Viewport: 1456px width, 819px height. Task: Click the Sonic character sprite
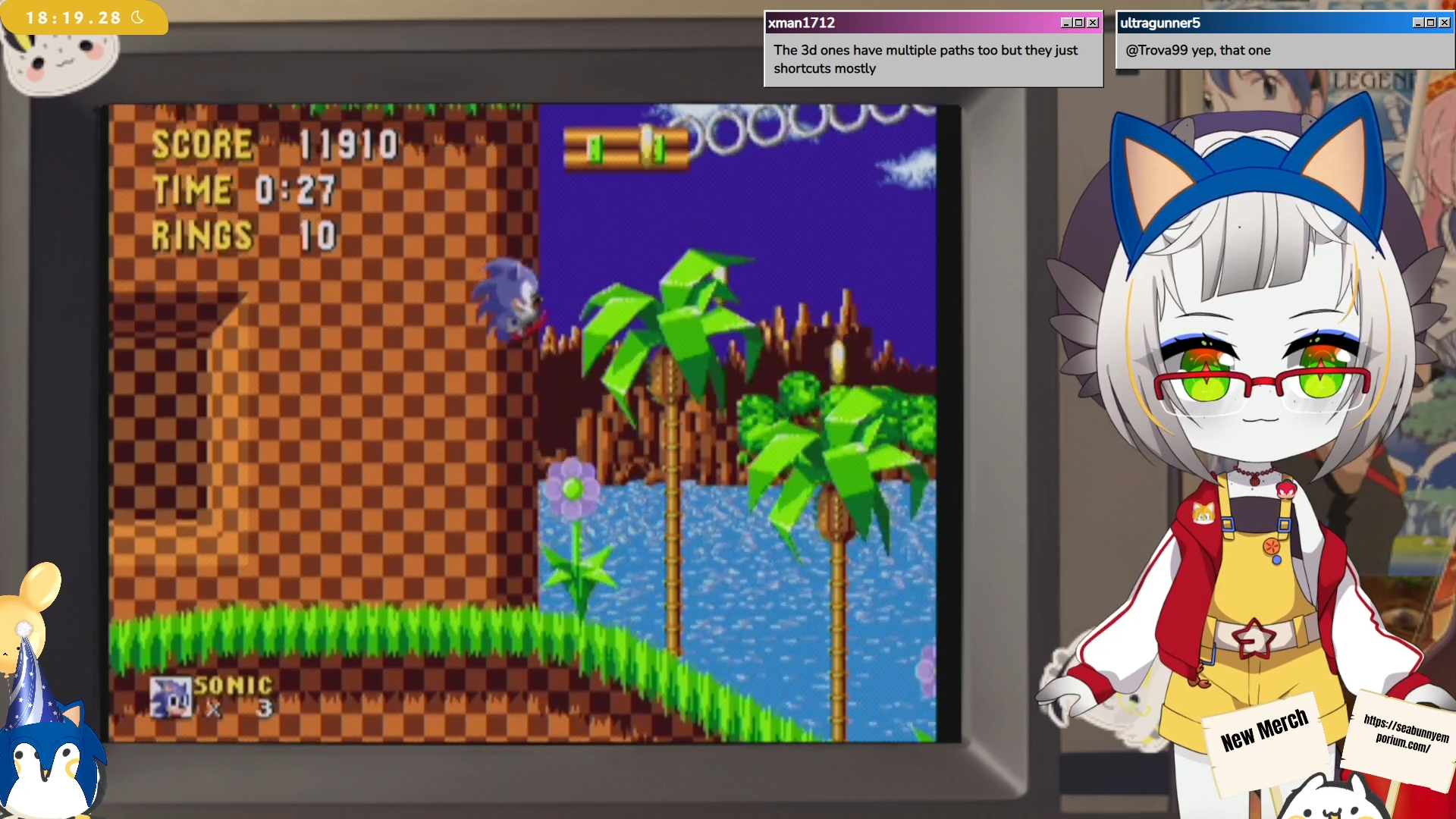[x=510, y=300]
